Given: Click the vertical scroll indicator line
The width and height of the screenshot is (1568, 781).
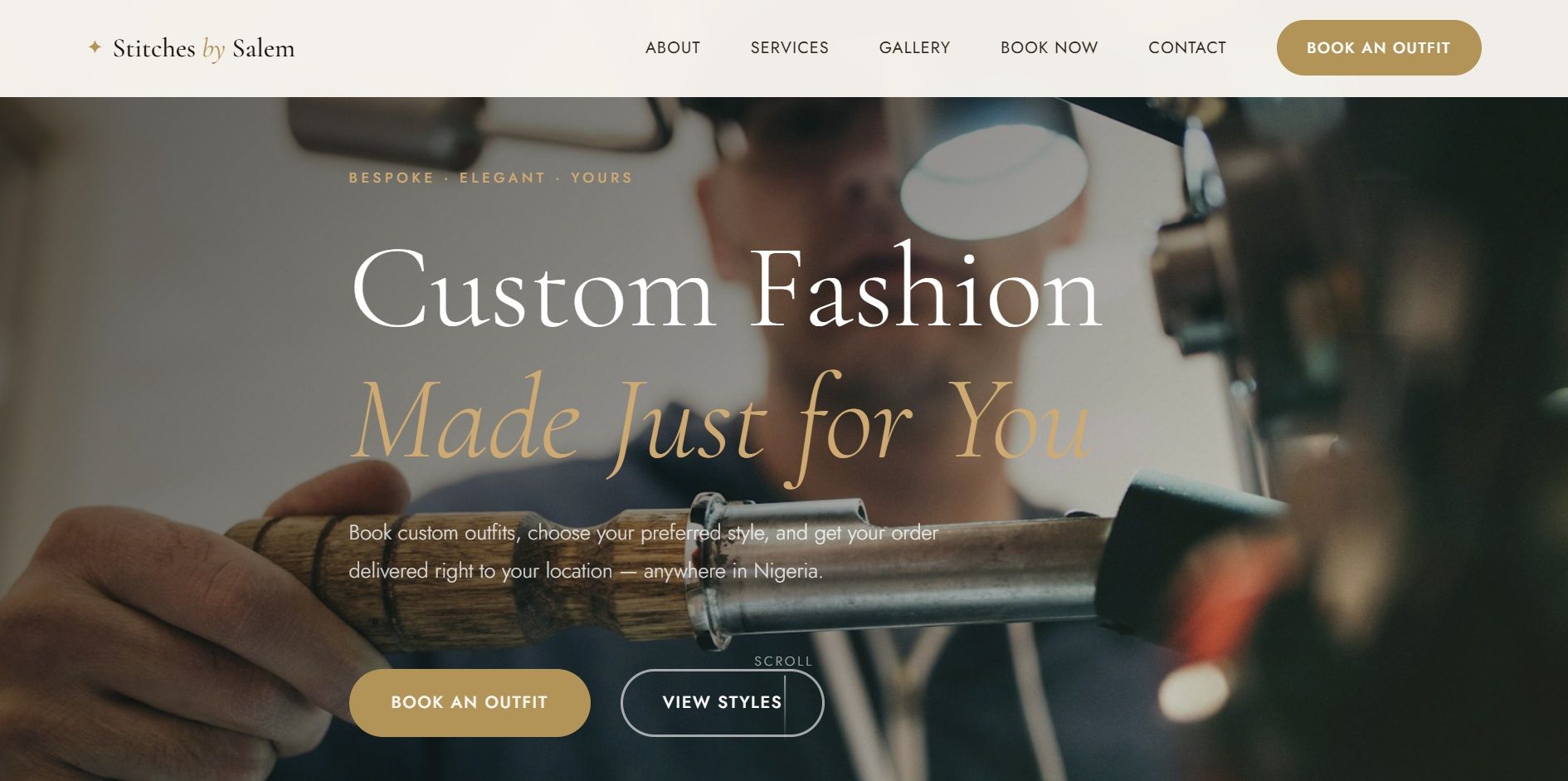Looking at the screenshot, I should pyautogui.click(x=785, y=704).
